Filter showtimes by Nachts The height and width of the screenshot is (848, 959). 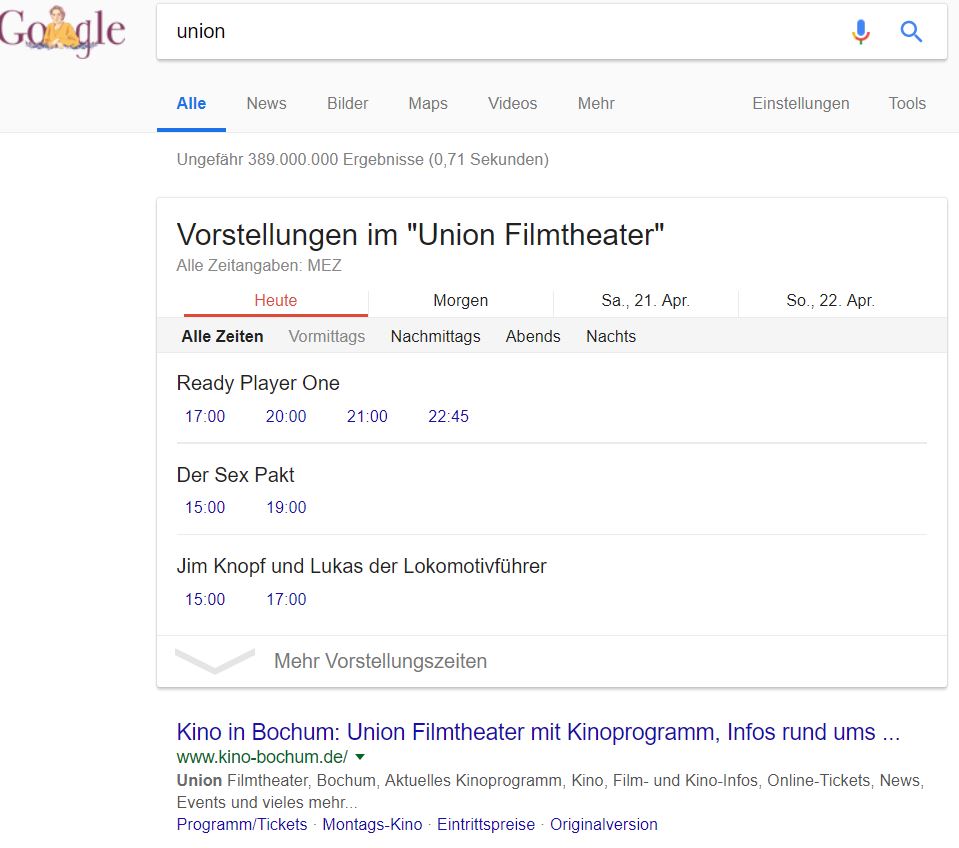point(611,336)
